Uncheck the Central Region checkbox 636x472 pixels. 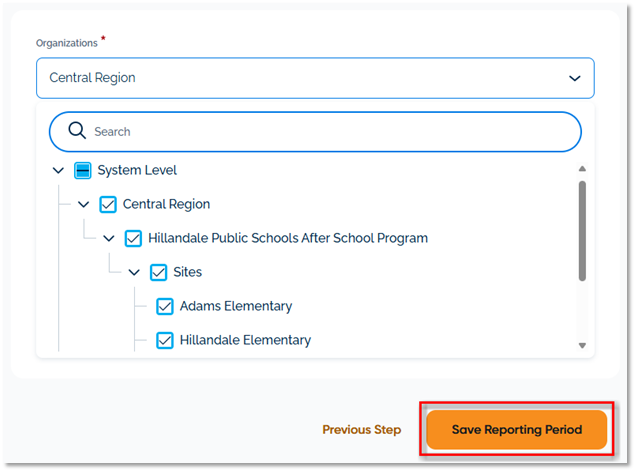point(109,204)
